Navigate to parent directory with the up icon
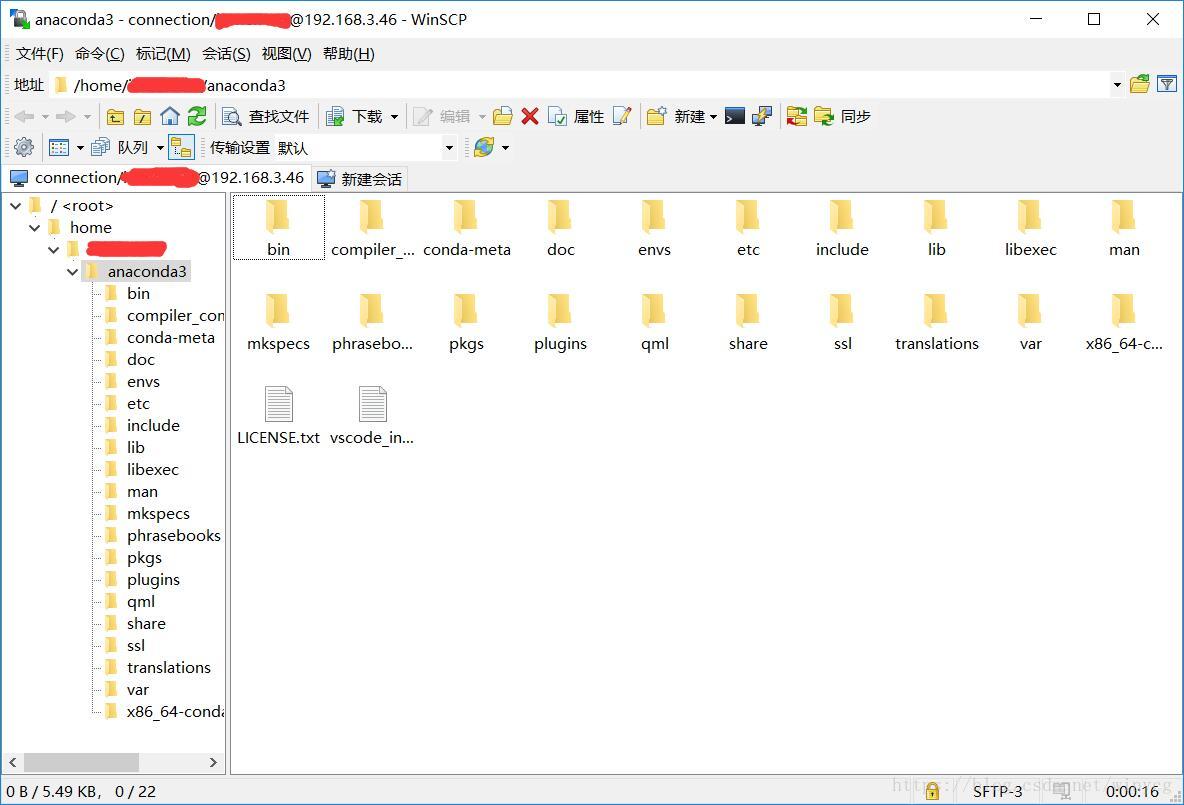Screen dimensions: 1184x805 116,116
